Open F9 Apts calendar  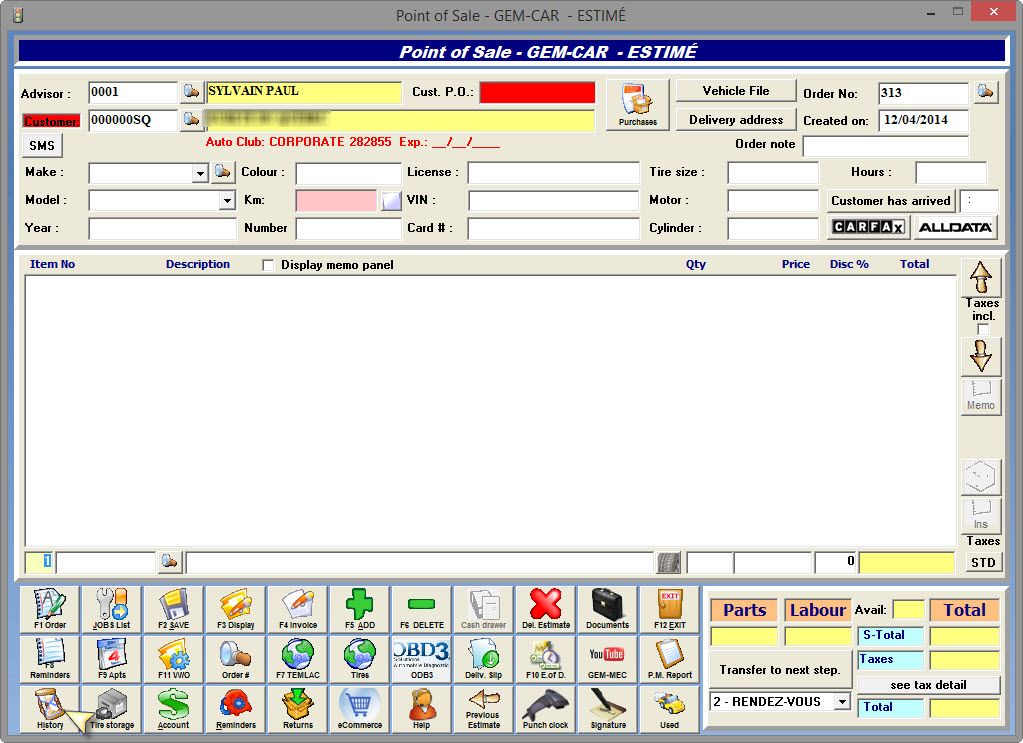pos(112,659)
